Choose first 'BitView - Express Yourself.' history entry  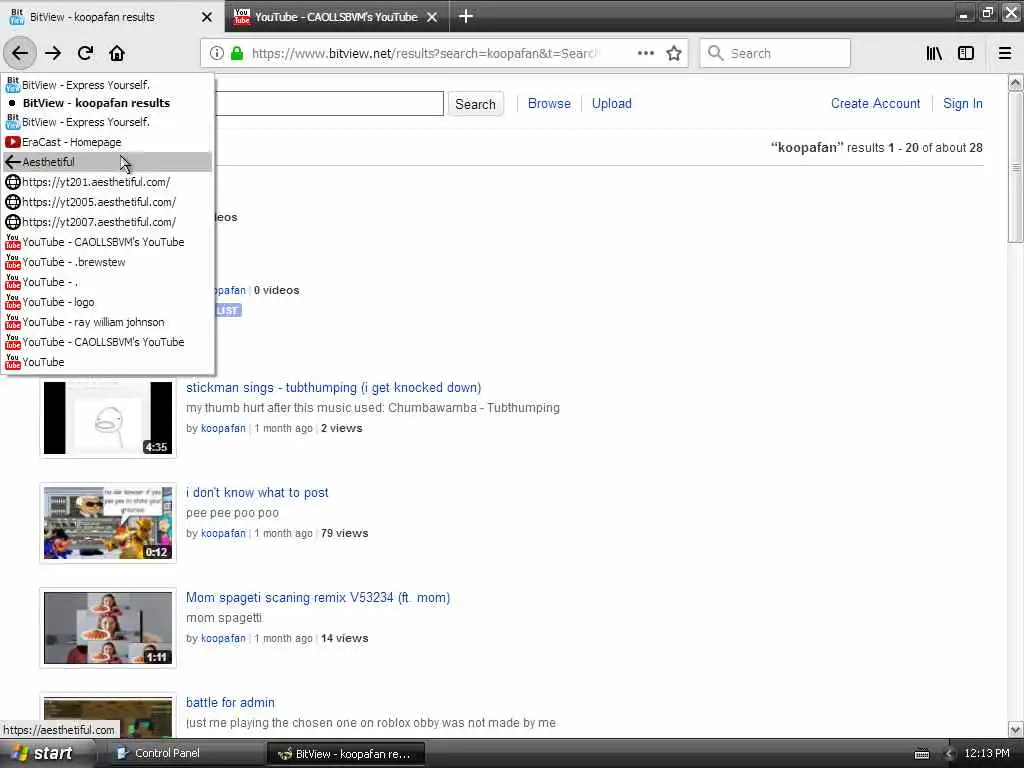pyautogui.click(x=108, y=84)
